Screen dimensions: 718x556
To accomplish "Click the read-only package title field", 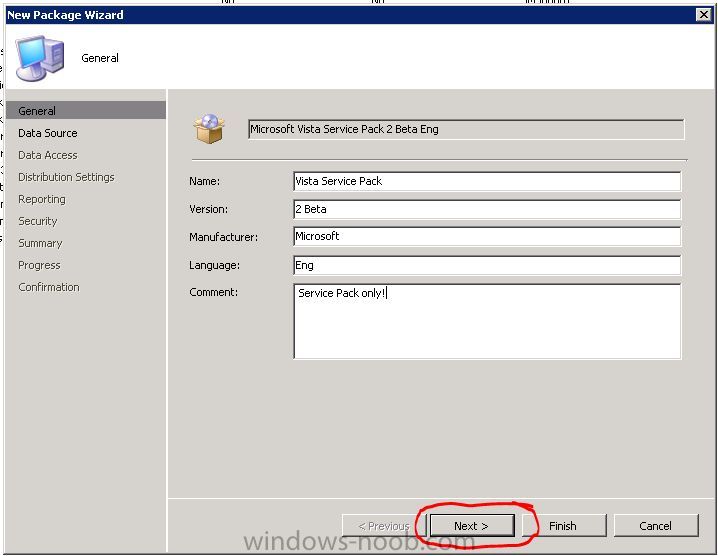I will click(x=466, y=129).
